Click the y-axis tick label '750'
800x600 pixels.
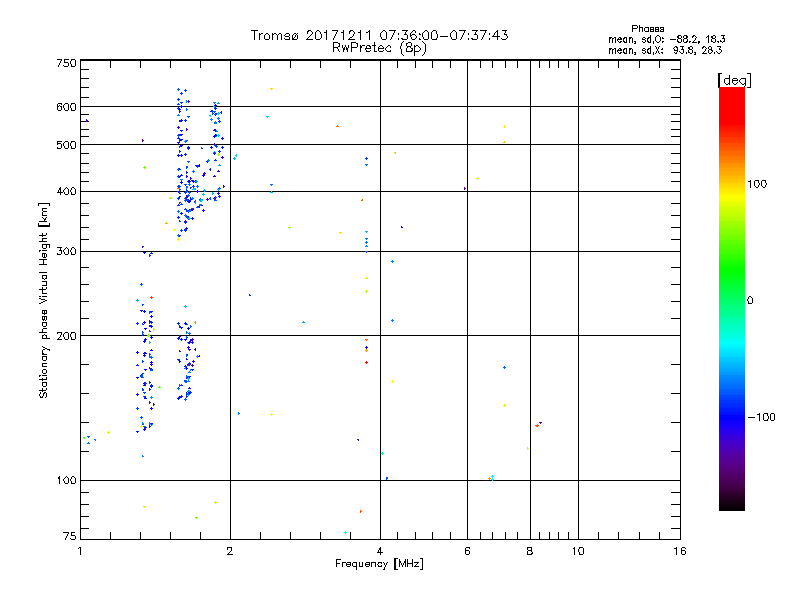coord(66,63)
